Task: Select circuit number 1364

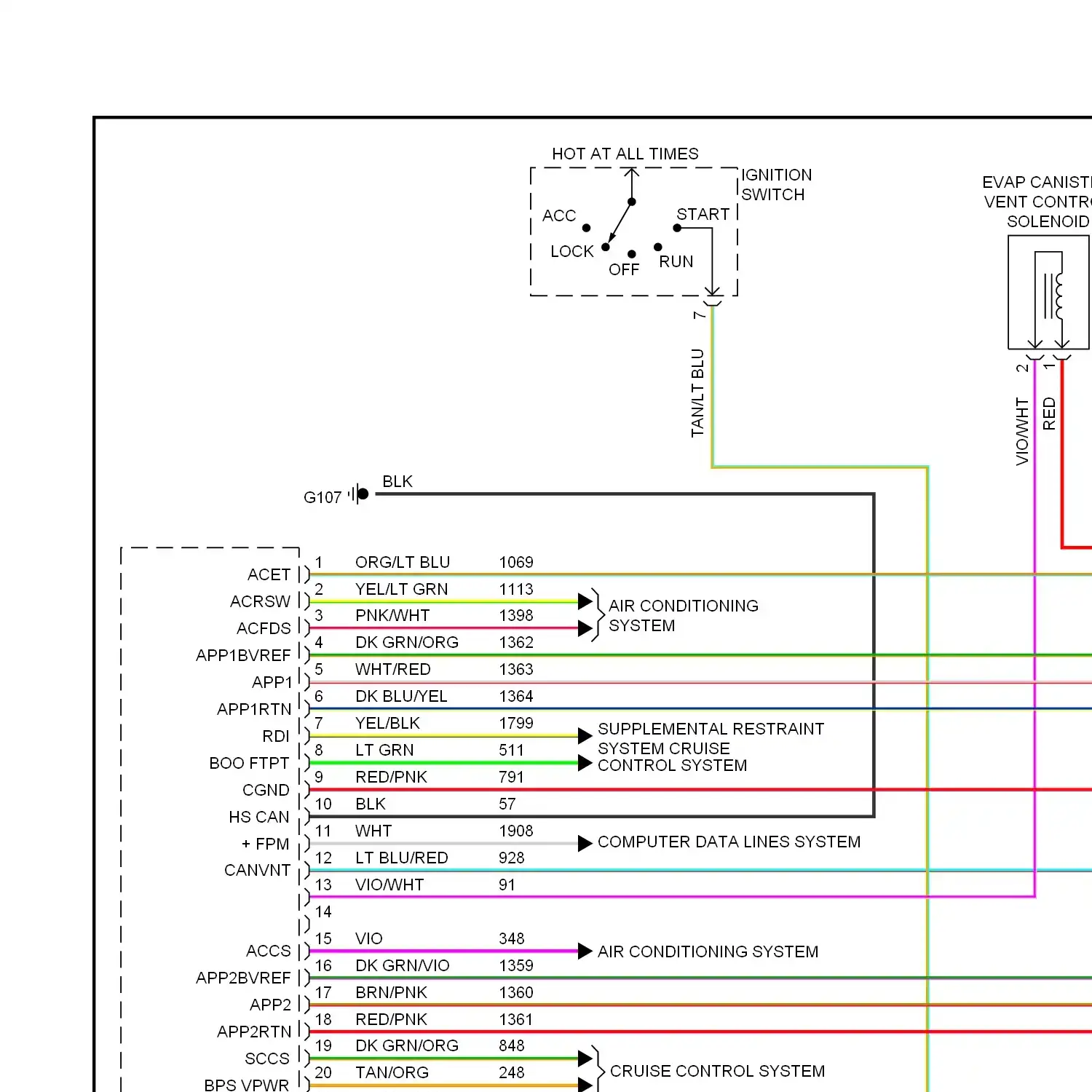Action: pyautogui.click(x=516, y=696)
